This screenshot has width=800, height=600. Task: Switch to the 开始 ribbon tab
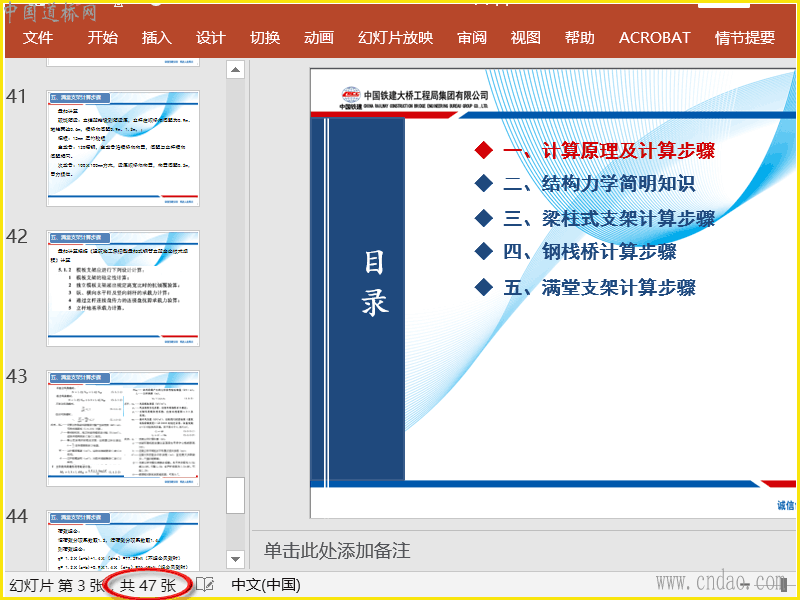[x=103, y=38]
